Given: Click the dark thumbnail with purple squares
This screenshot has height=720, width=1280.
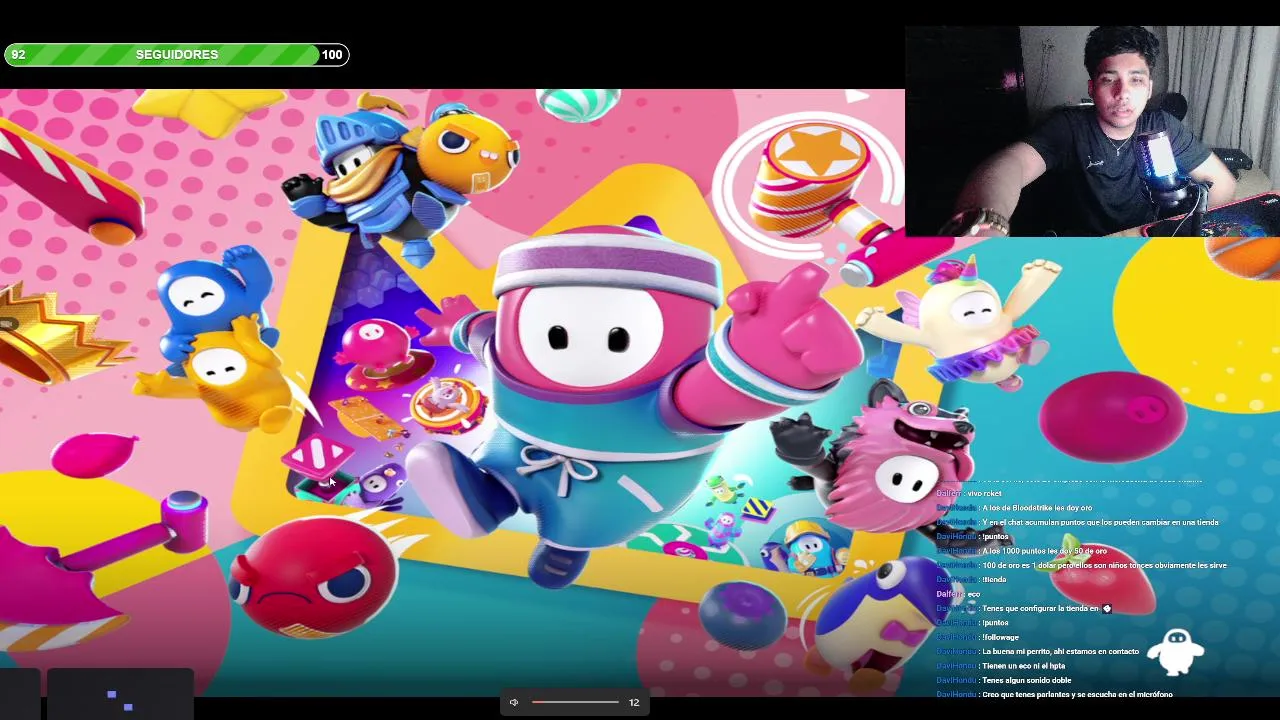Looking at the screenshot, I should coord(120,695).
